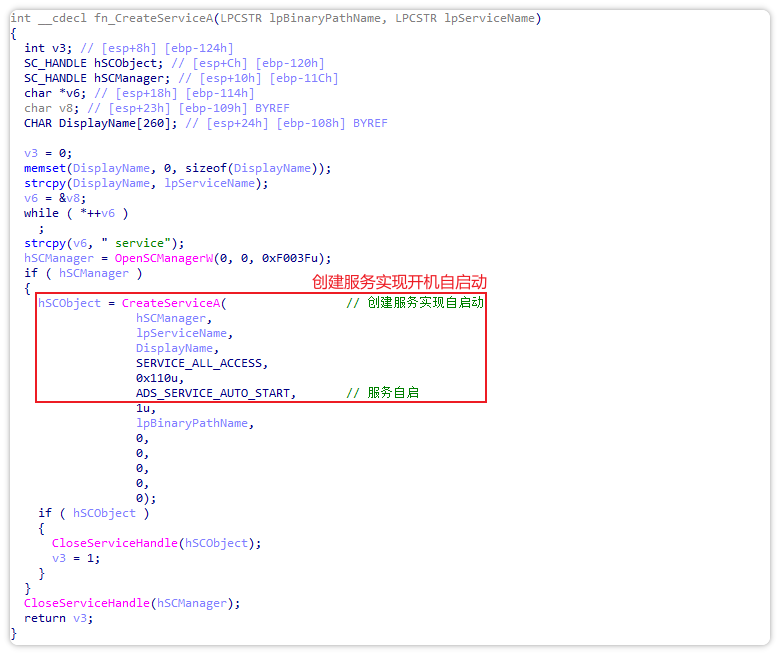
Task: Select the memset function call
Action: [x=45, y=168]
